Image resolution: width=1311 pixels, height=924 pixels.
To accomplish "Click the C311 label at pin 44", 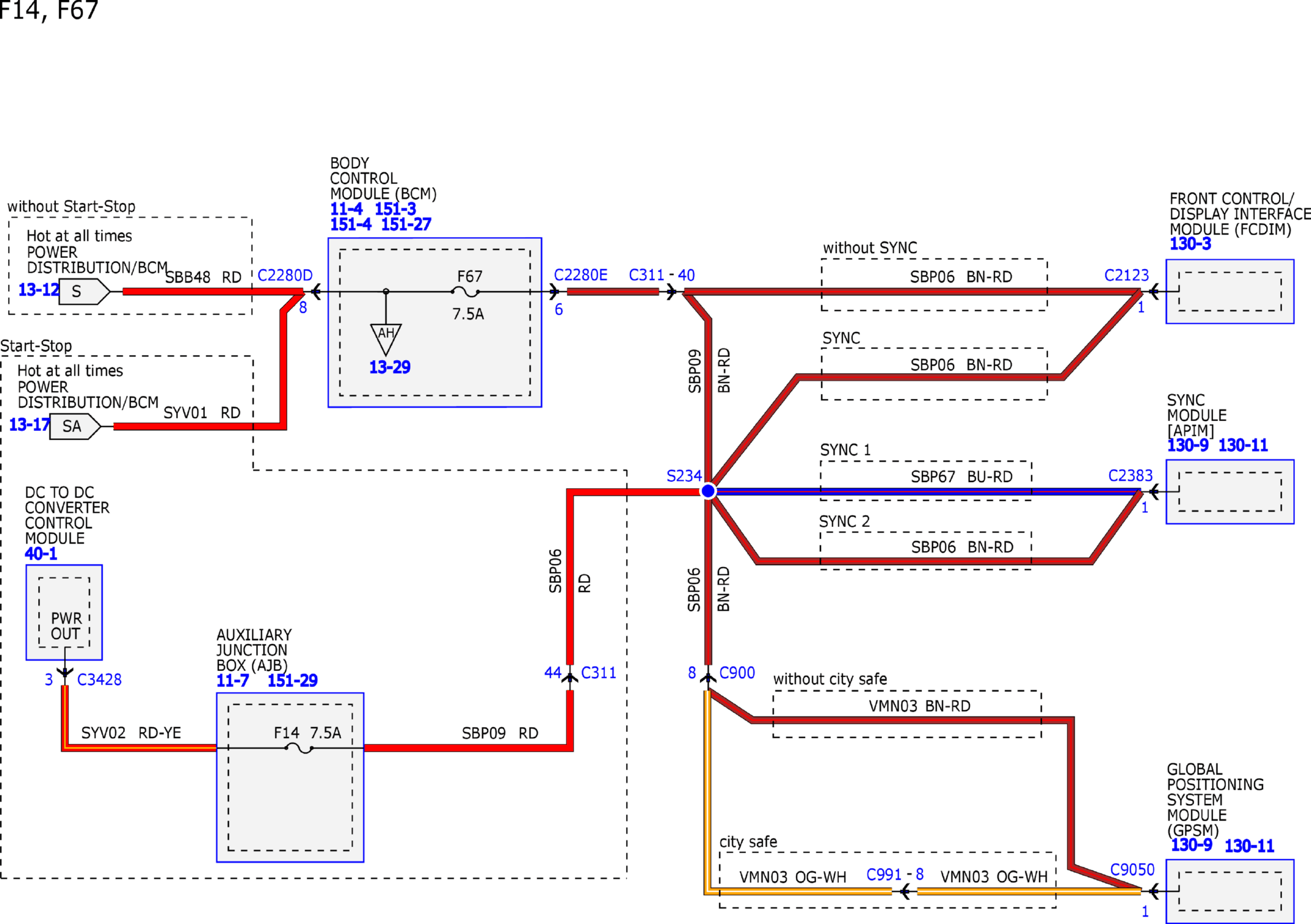I will [598, 673].
